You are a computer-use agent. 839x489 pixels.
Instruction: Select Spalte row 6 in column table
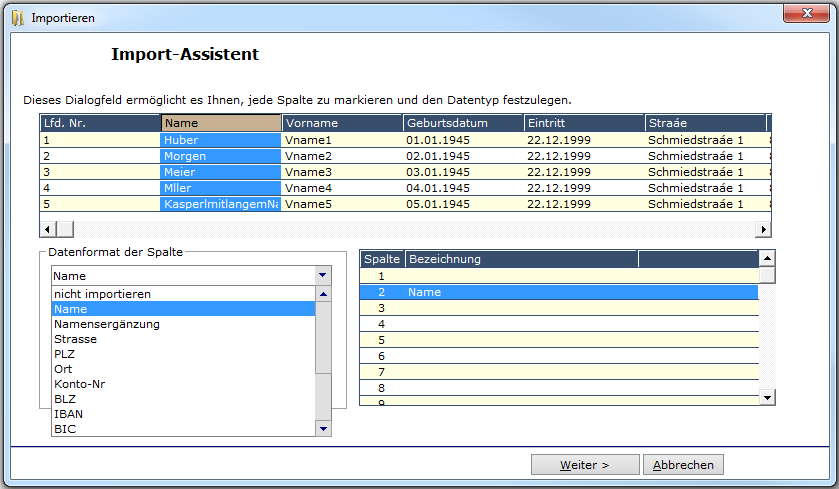click(x=559, y=356)
